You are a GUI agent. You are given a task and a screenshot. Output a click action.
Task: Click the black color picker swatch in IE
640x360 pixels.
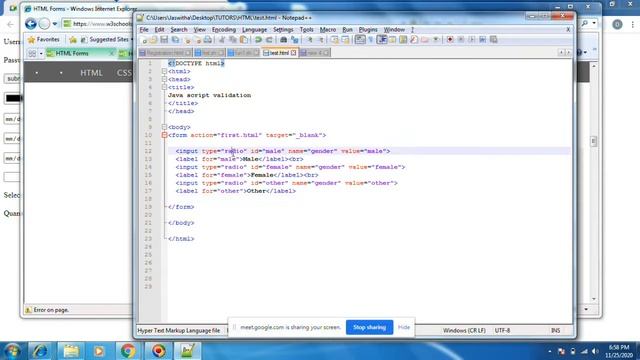click(13, 98)
